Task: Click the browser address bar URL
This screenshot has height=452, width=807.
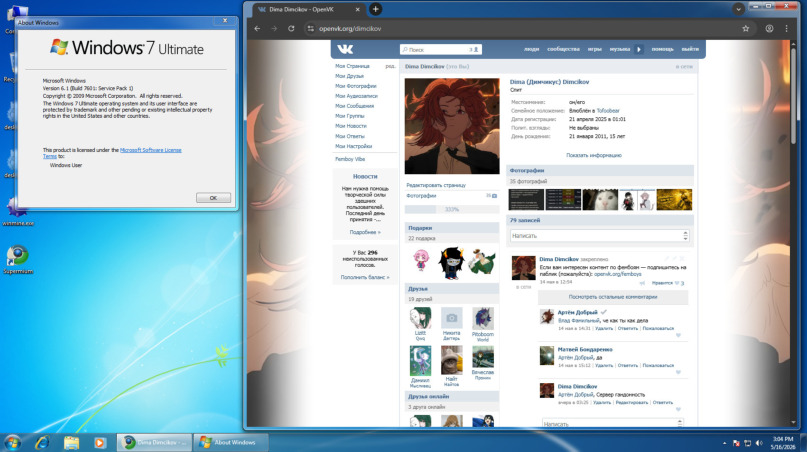Action: [350, 29]
